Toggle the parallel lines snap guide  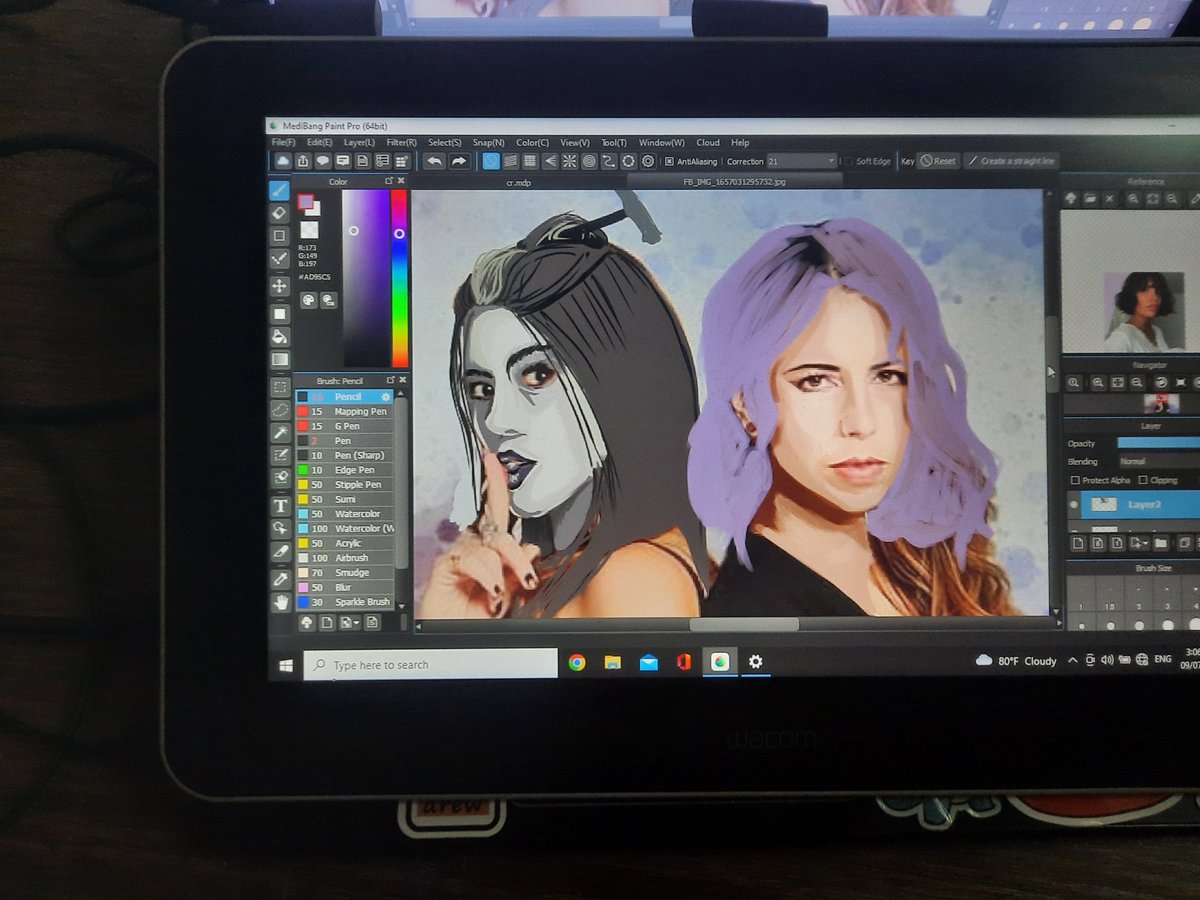click(511, 161)
